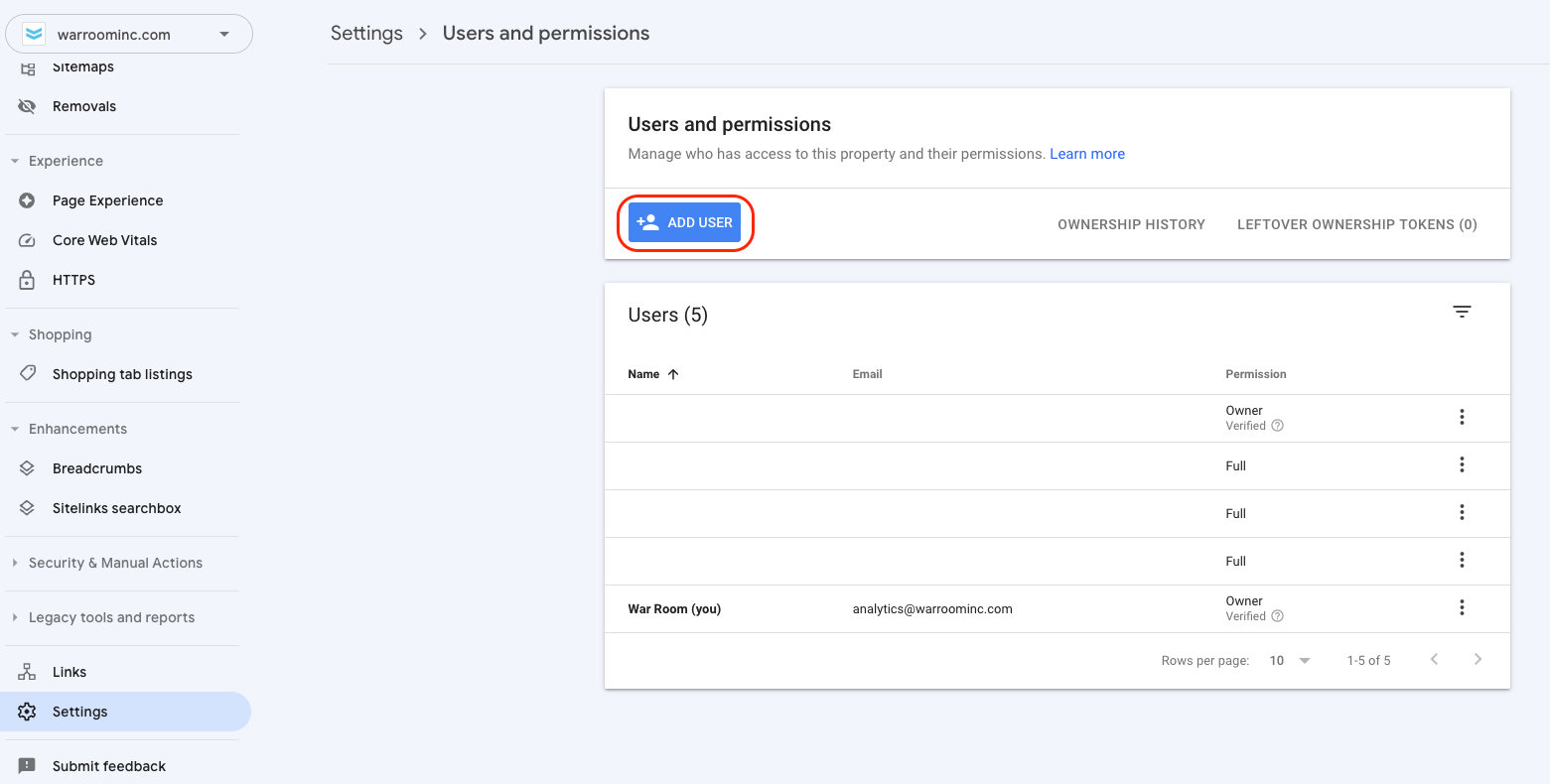
Task: Collapse the Experience section
Action: [66, 161]
